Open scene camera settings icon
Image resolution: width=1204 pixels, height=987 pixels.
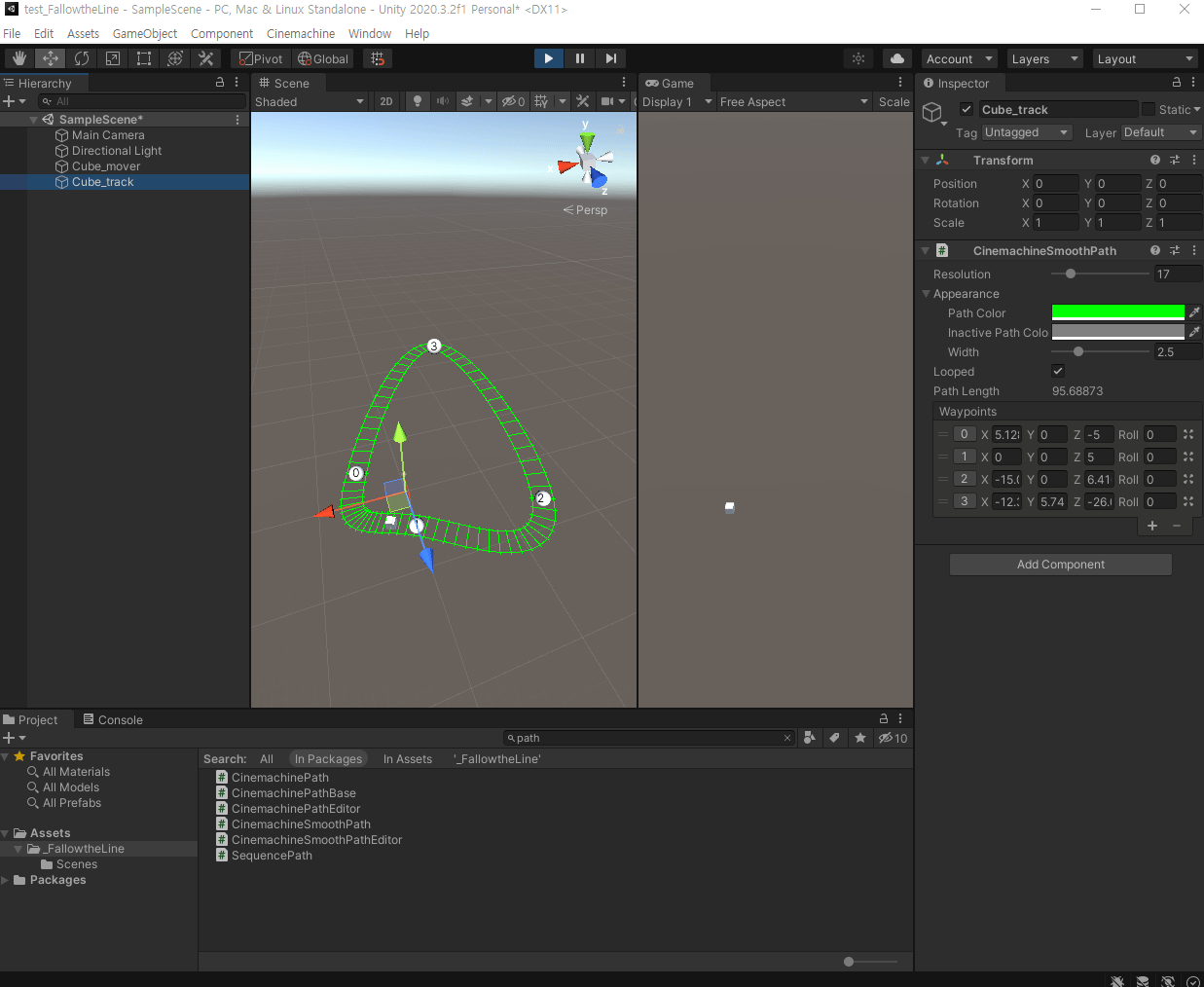[607, 101]
